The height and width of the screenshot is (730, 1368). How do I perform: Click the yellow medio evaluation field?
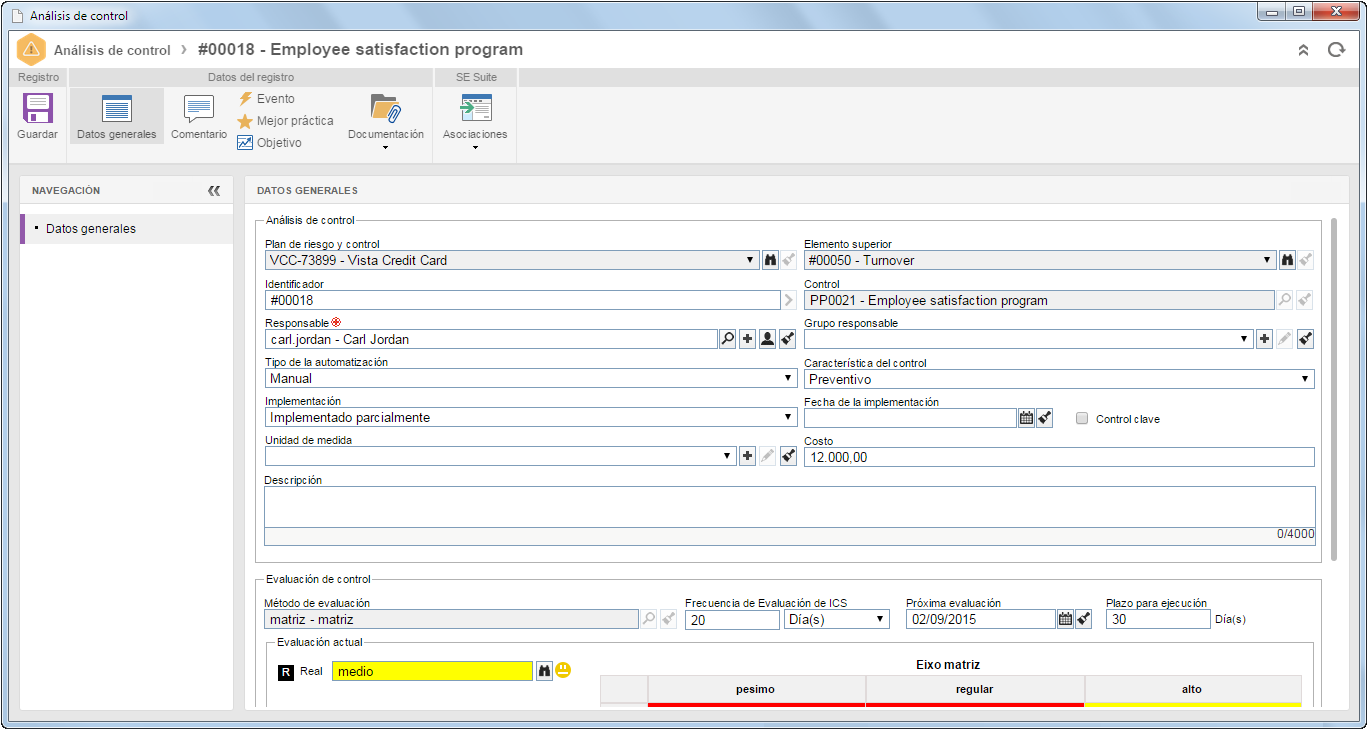(432, 672)
